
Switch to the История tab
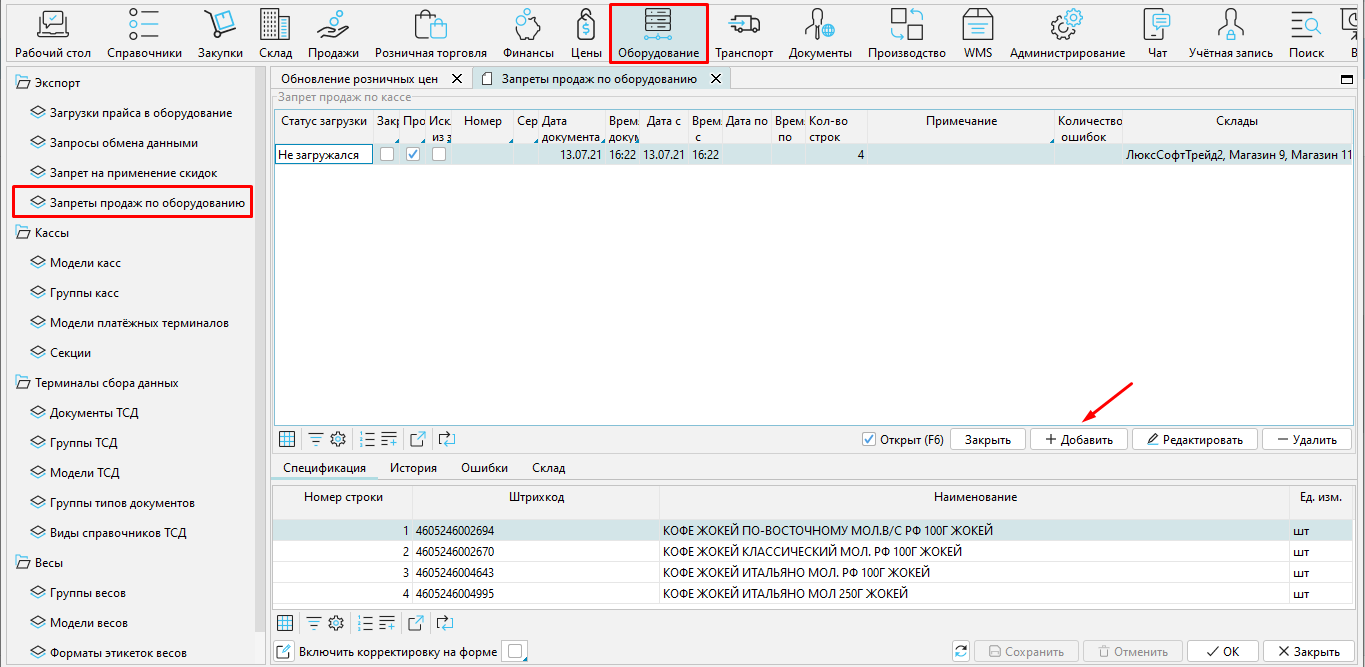tap(413, 467)
